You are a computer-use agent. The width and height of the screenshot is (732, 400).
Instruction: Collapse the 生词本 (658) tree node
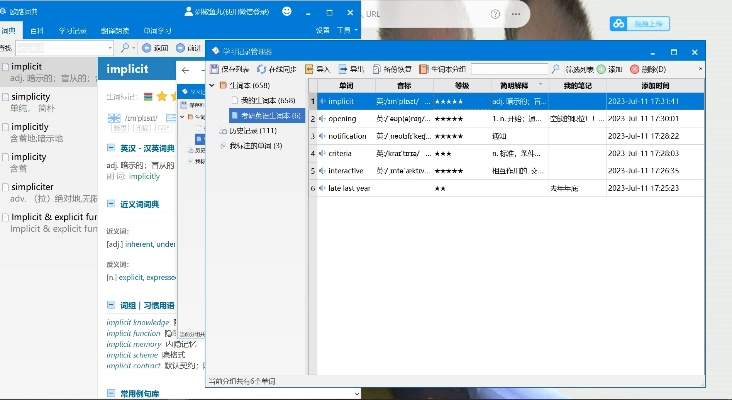click(x=212, y=85)
